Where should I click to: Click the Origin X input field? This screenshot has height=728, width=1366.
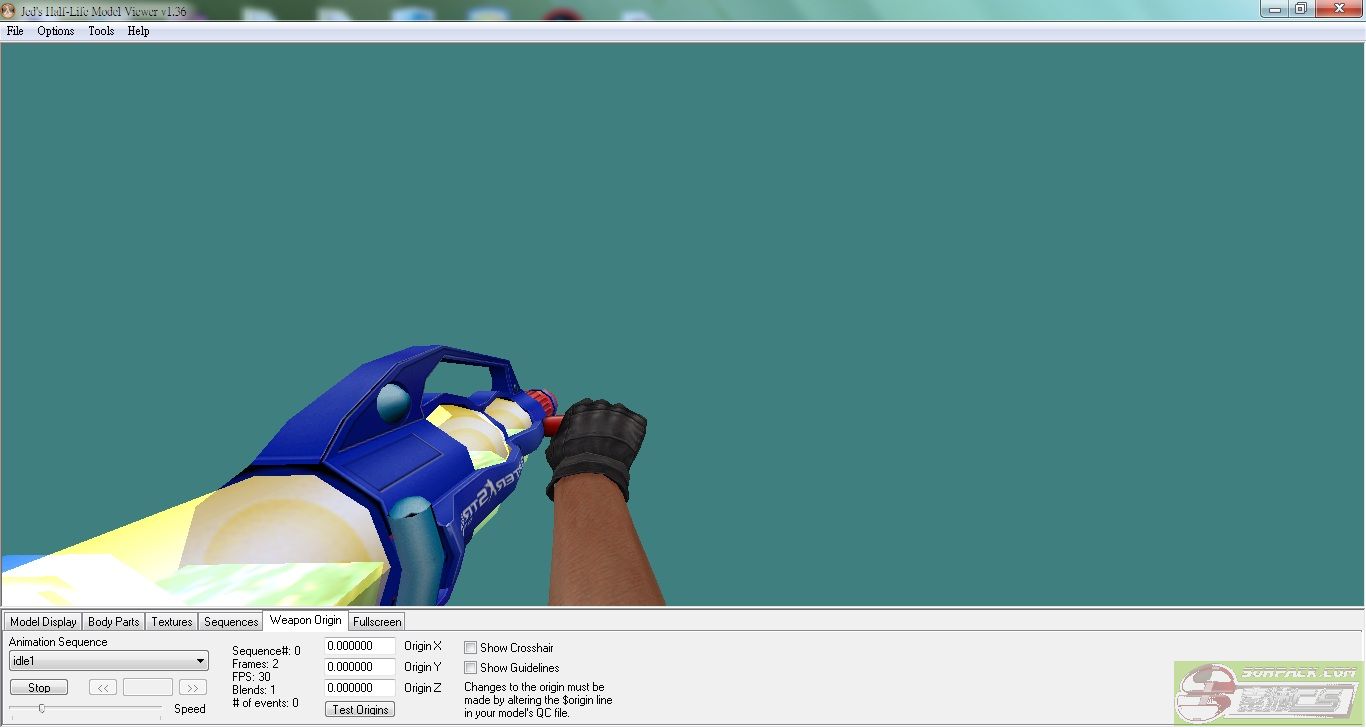click(359, 646)
